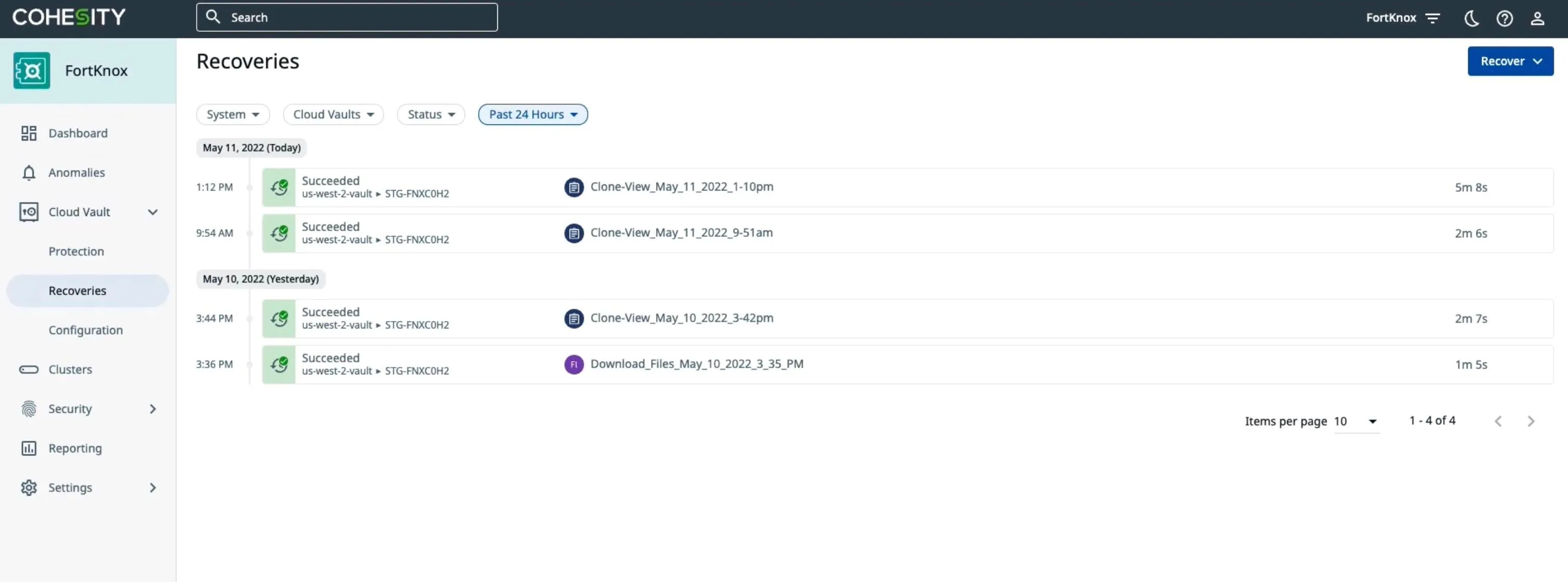The height and width of the screenshot is (582, 1568).
Task: Click the 9:54 AM timestamp
Action: (x=214, y=233)
